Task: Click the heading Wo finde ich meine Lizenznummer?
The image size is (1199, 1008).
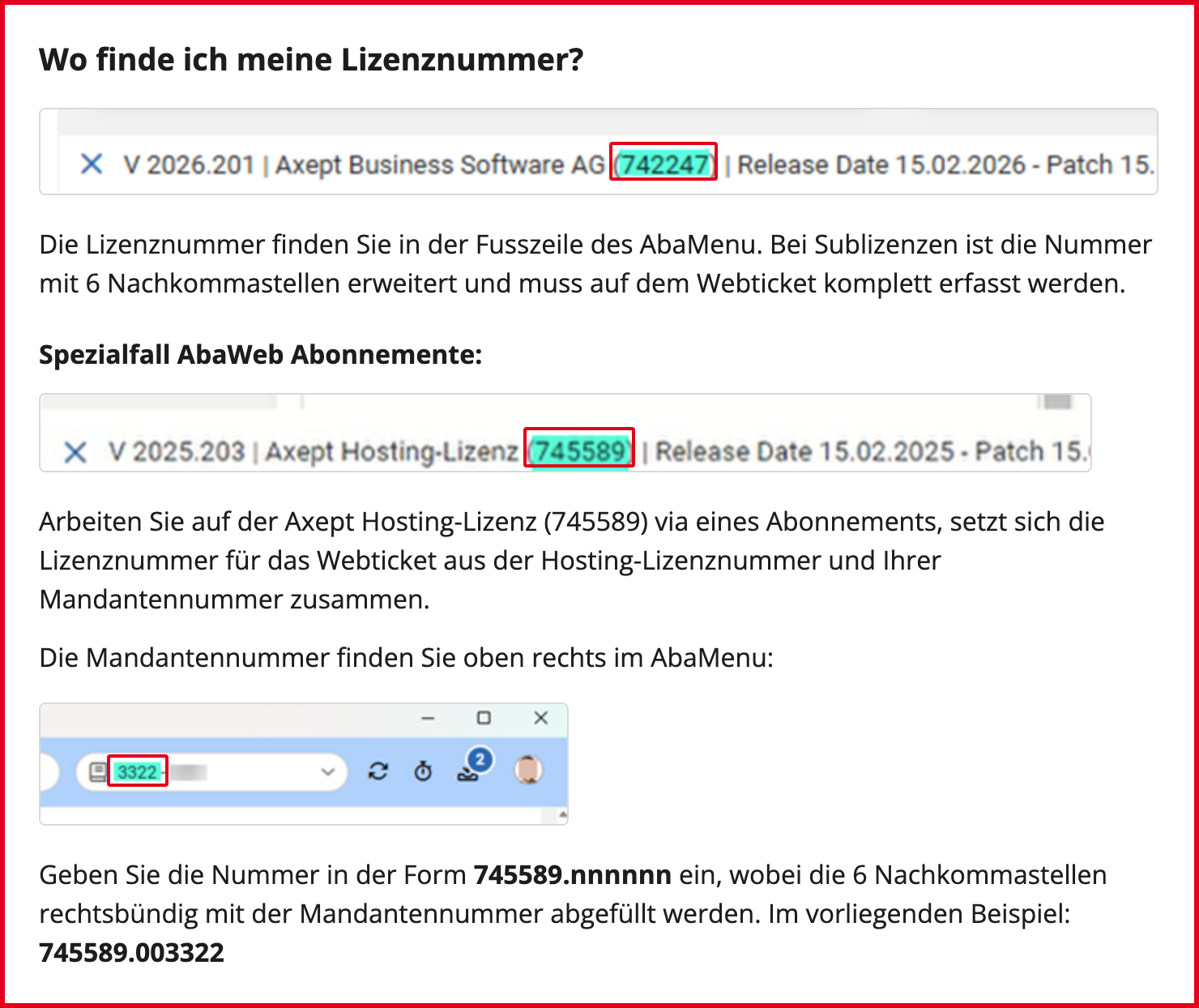Action: (311, 60)
